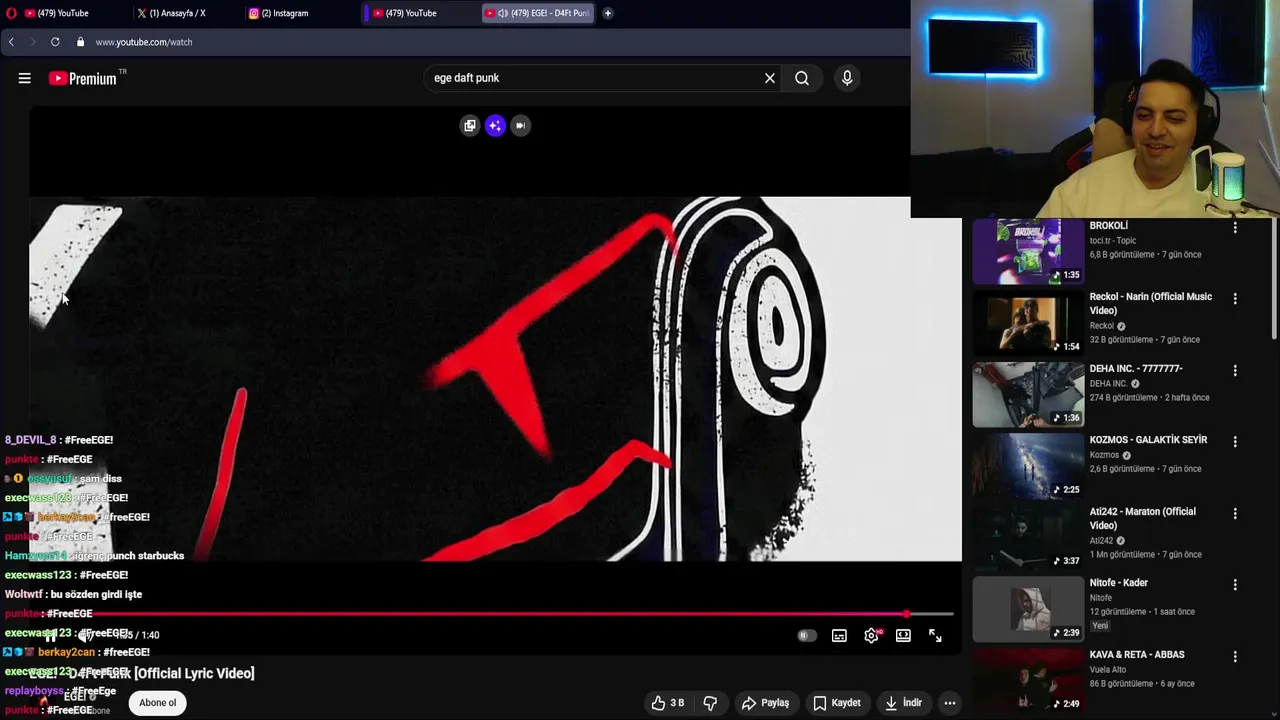The height and width of the screenshot is (720, 1280).
Task: Seek on the red video progress bar
Action: click(490, 614)
